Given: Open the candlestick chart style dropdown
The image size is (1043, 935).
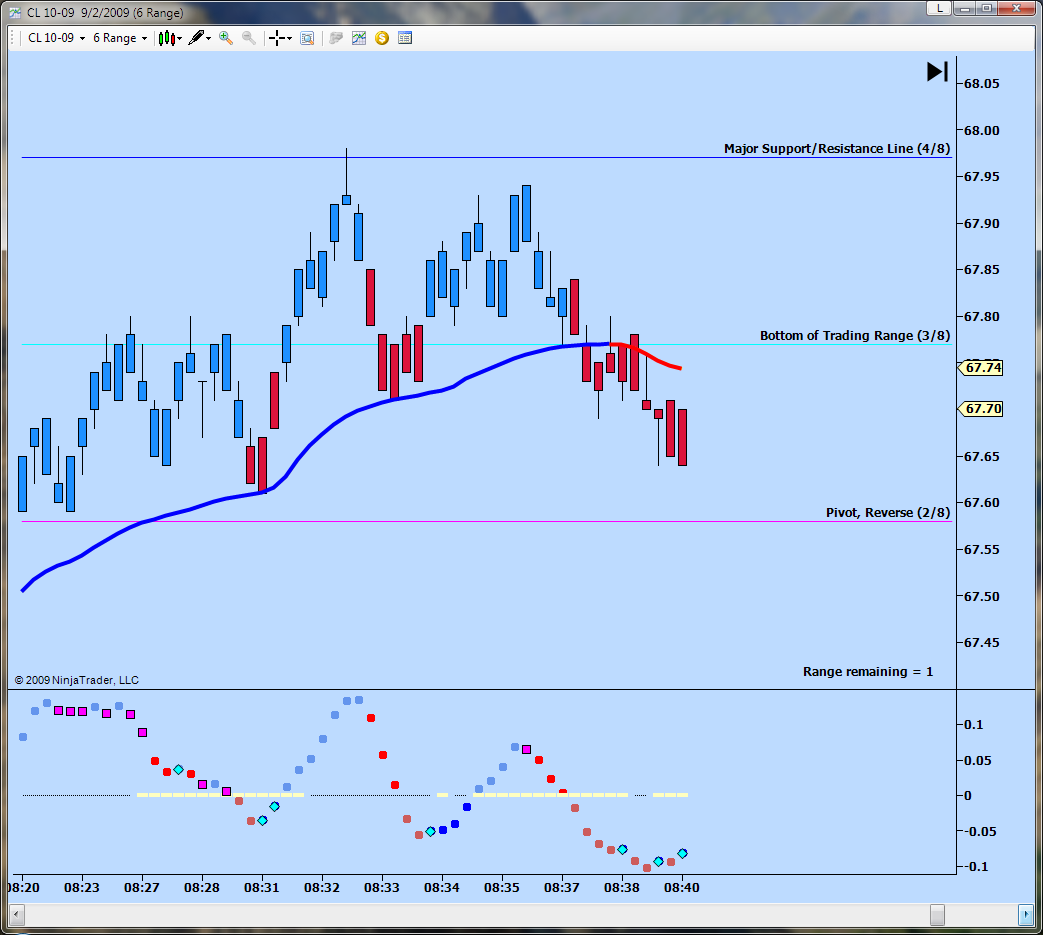Looking at the screenshot, I should tap(170, 38).
